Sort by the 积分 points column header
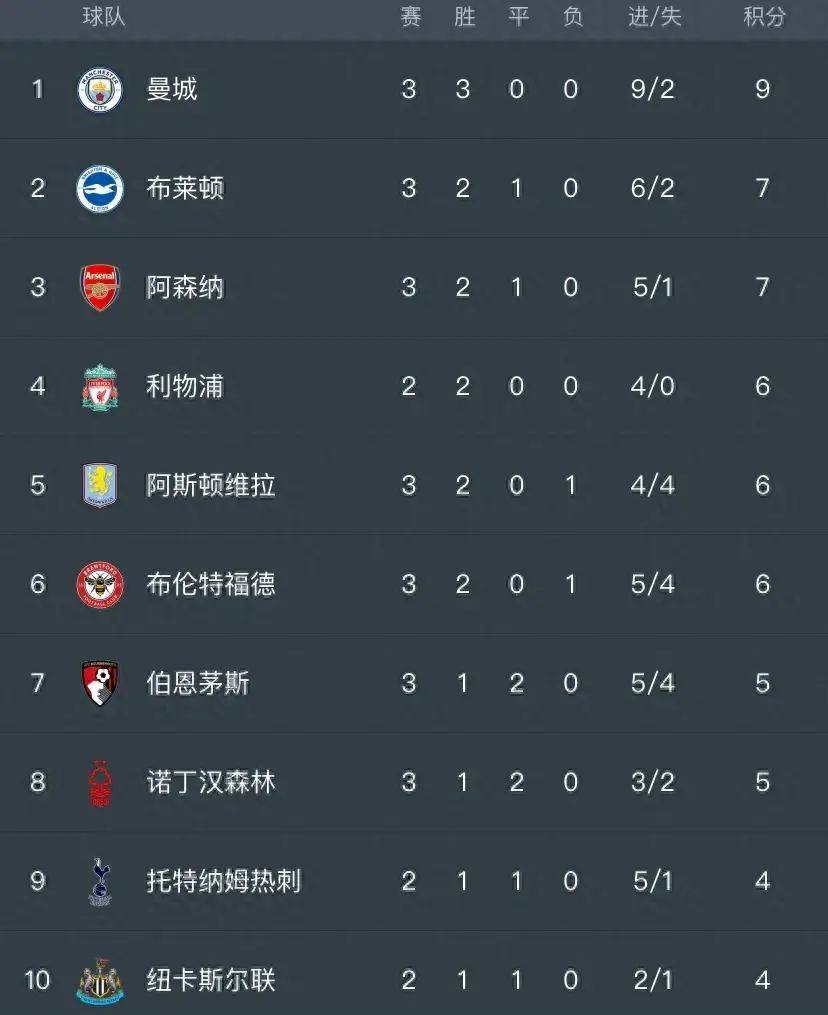The image size is (828, 1015). click(x=765, y=16)
